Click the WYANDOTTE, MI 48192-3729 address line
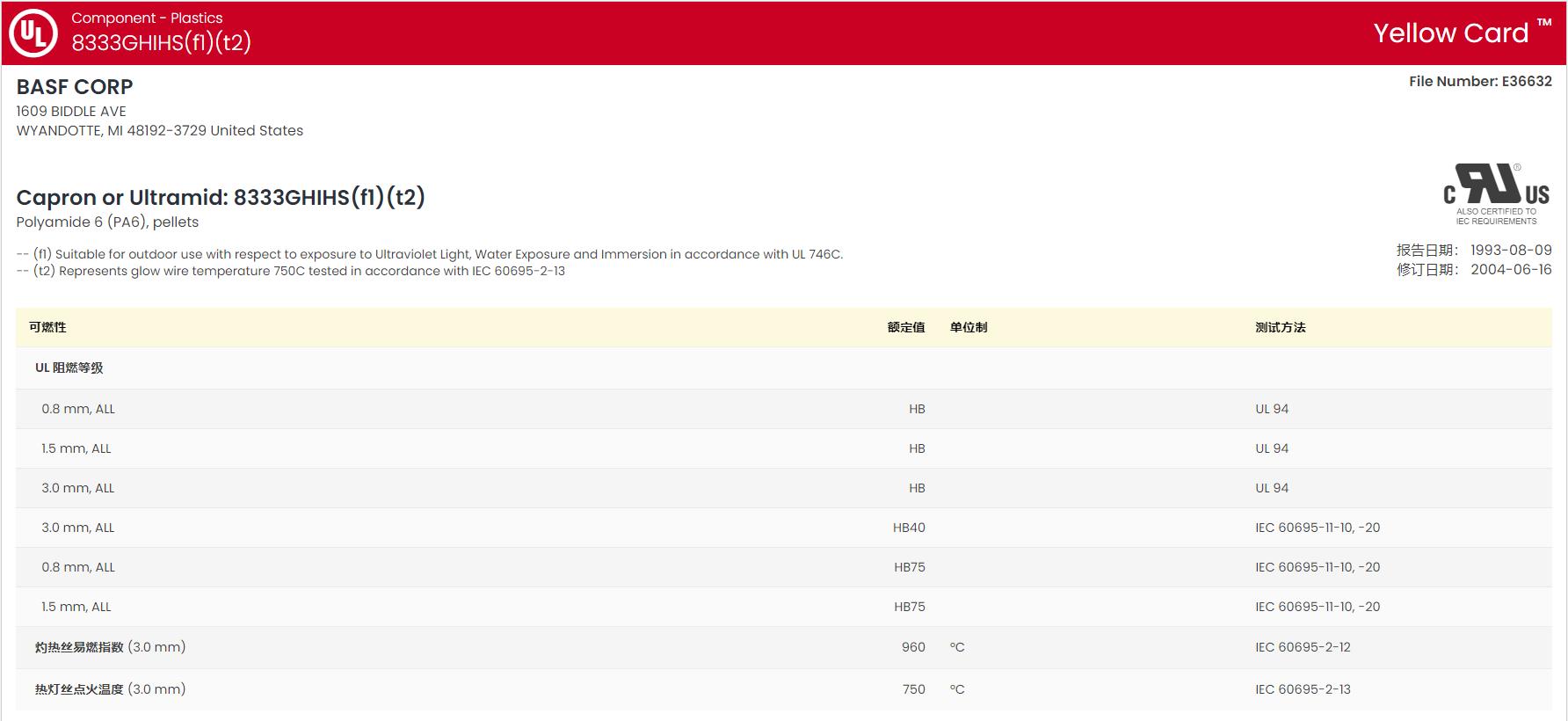Image resolution: width=1568 pixels, height=721 pixels. click(160, 130)
